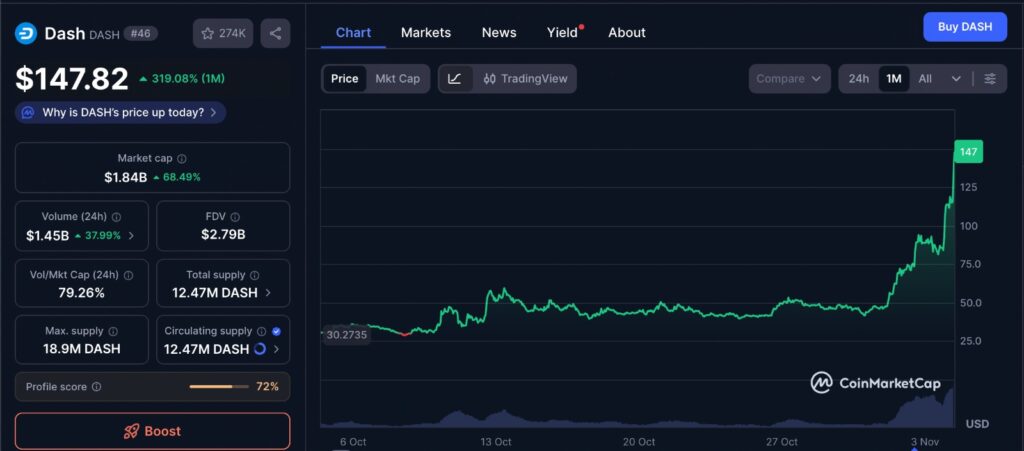Screen dimensions: 1024x451
Task: Click the Buy DASH button
Action: (965, 27)
